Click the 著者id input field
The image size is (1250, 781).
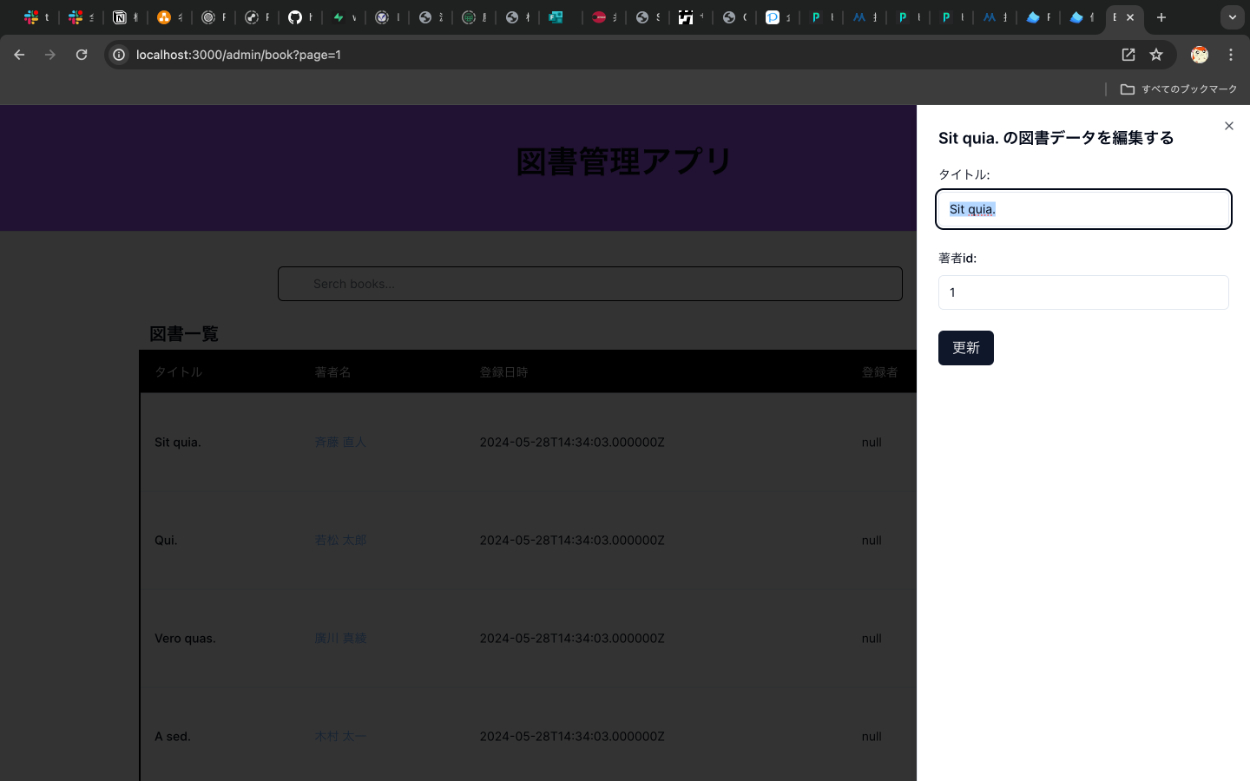(x=1083, y=293)
